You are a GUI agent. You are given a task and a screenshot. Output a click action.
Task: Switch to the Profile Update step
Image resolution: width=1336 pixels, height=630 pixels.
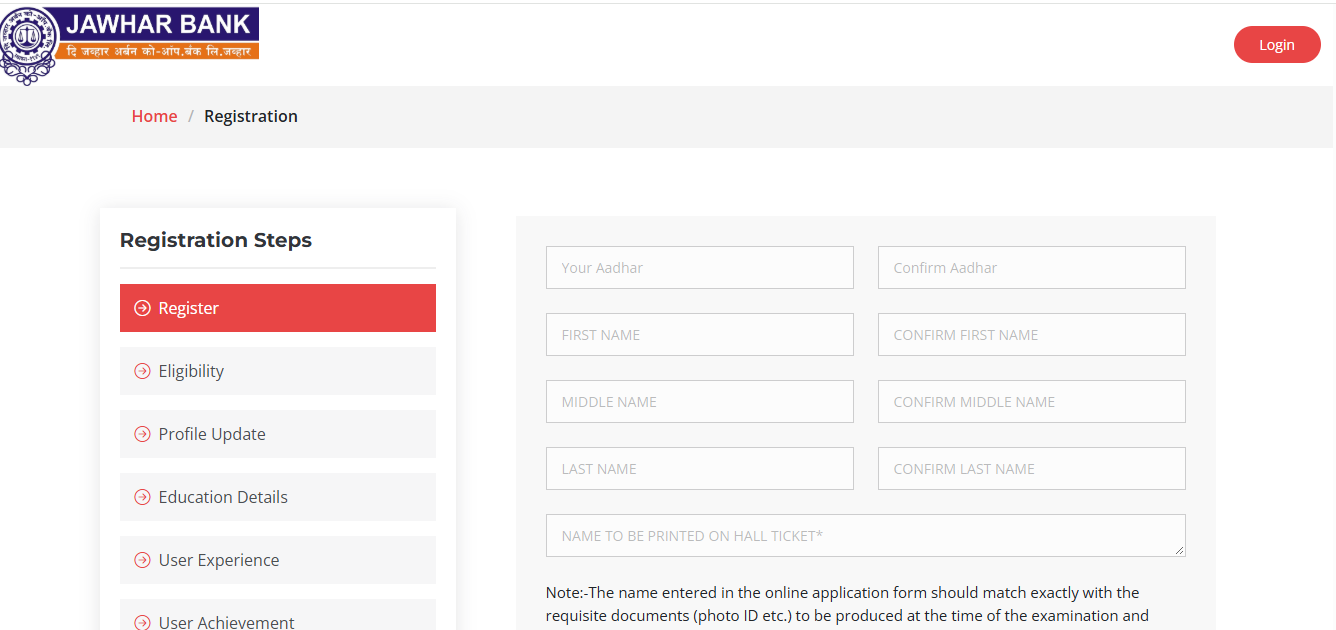coord(278,434)
